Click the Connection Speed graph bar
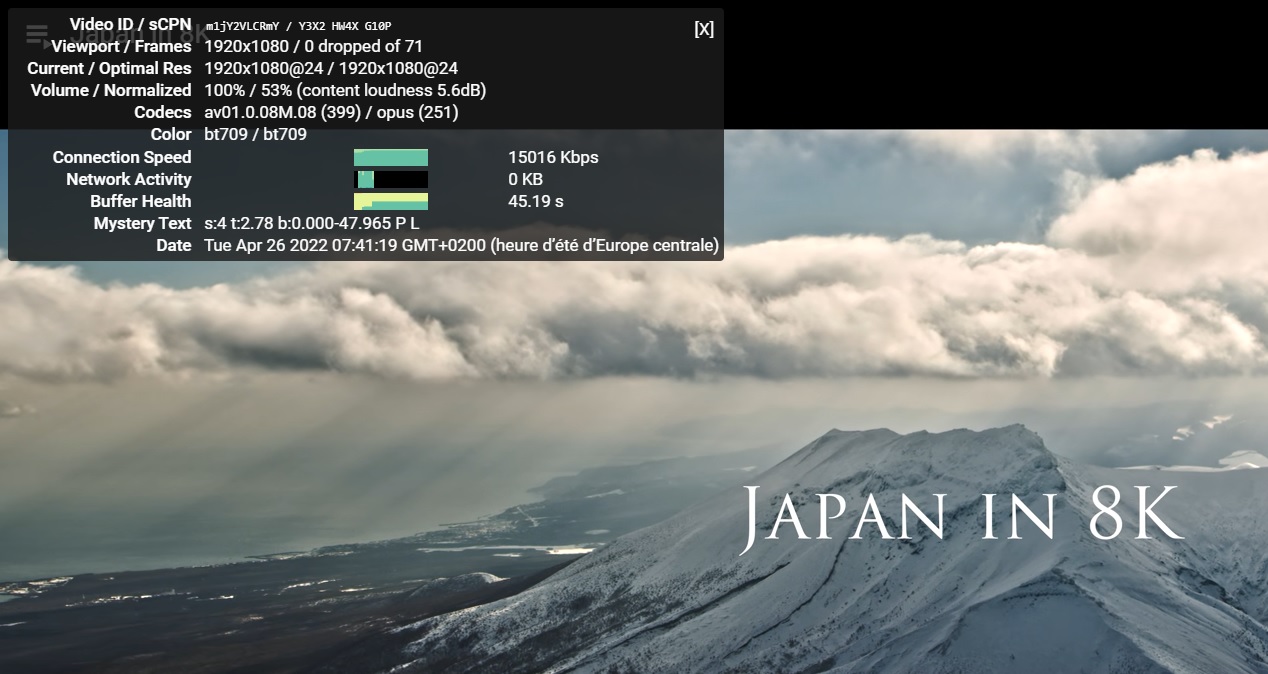Viewport: 1268px width, 674px height. click(391, 157)
